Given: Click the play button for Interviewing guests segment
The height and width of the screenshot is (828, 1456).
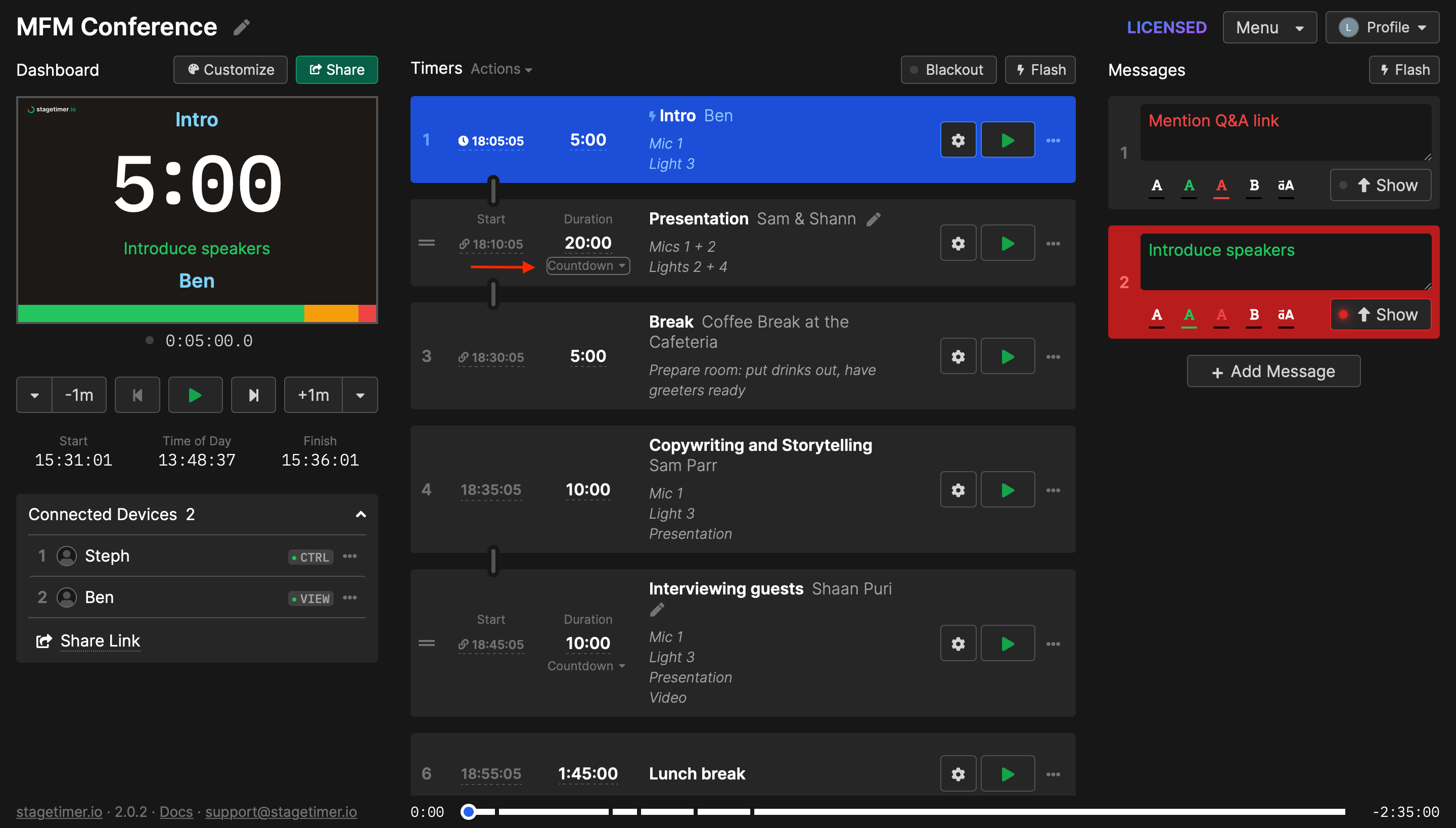Looking at the screenshot, I should click(1007, 644).
